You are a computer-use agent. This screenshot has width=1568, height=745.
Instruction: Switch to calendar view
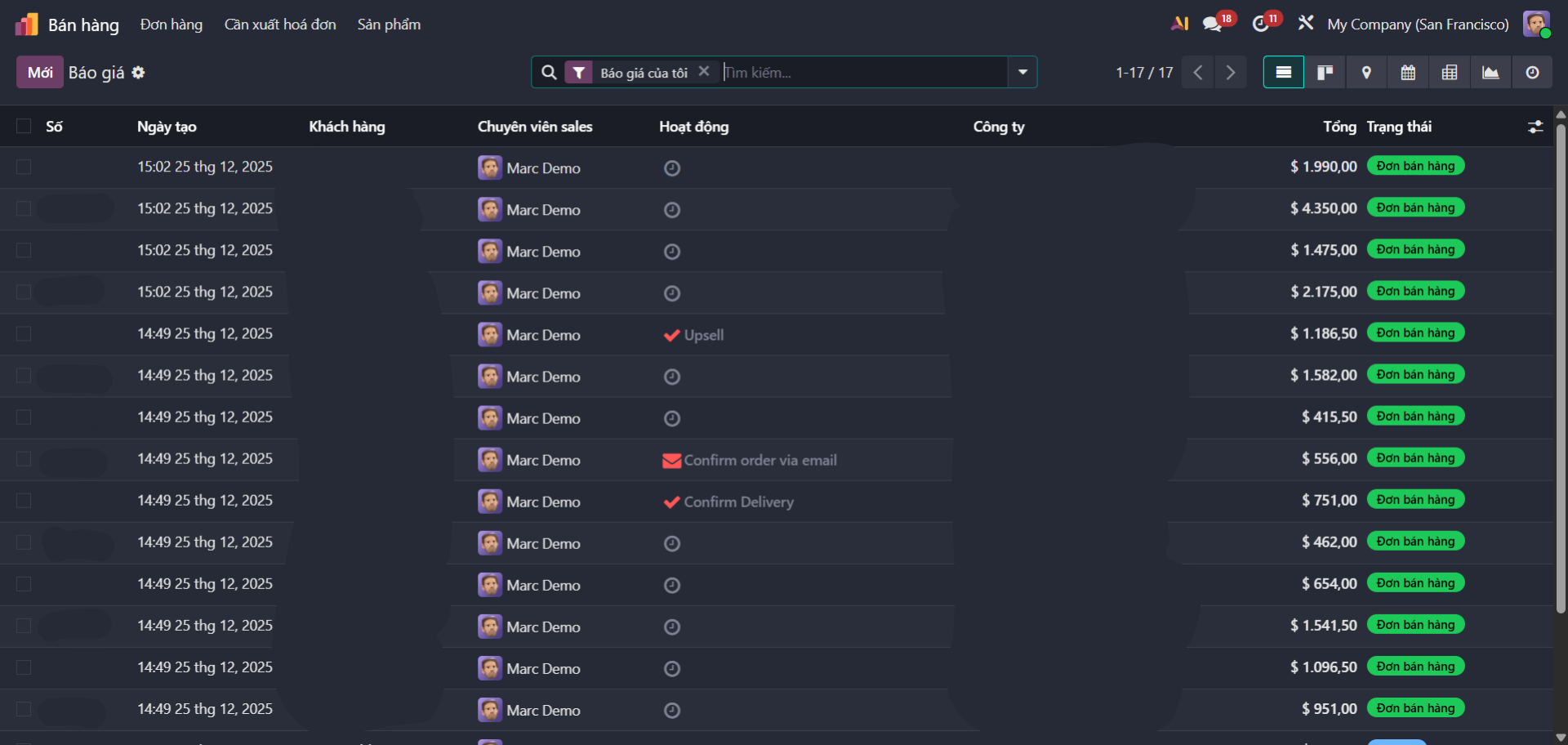(x=1408, y=73)
